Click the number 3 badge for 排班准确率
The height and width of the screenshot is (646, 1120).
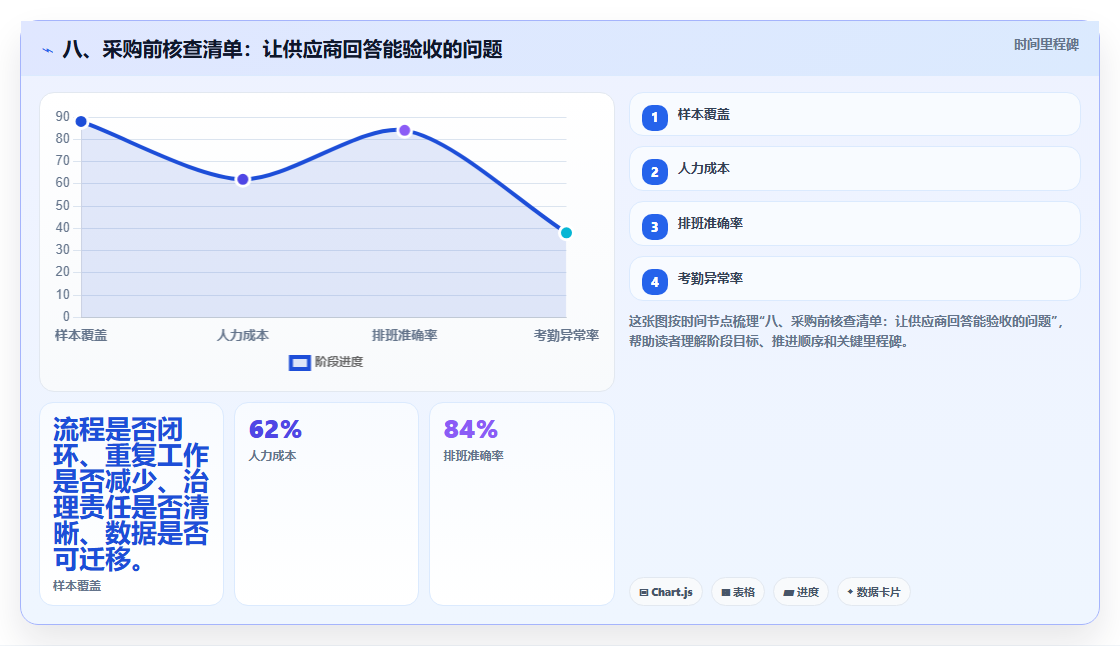654,227
